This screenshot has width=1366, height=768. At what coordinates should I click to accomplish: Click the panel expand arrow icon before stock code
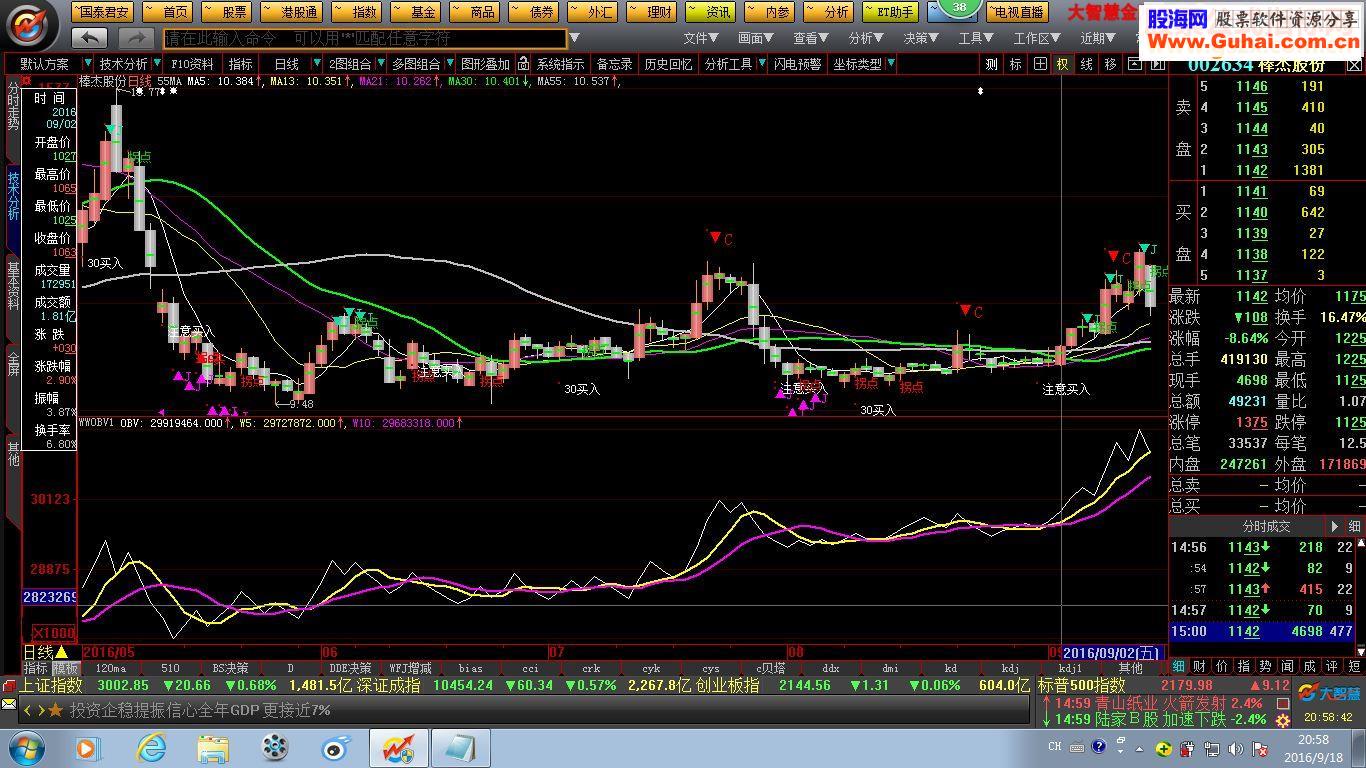click(1157, 63)
